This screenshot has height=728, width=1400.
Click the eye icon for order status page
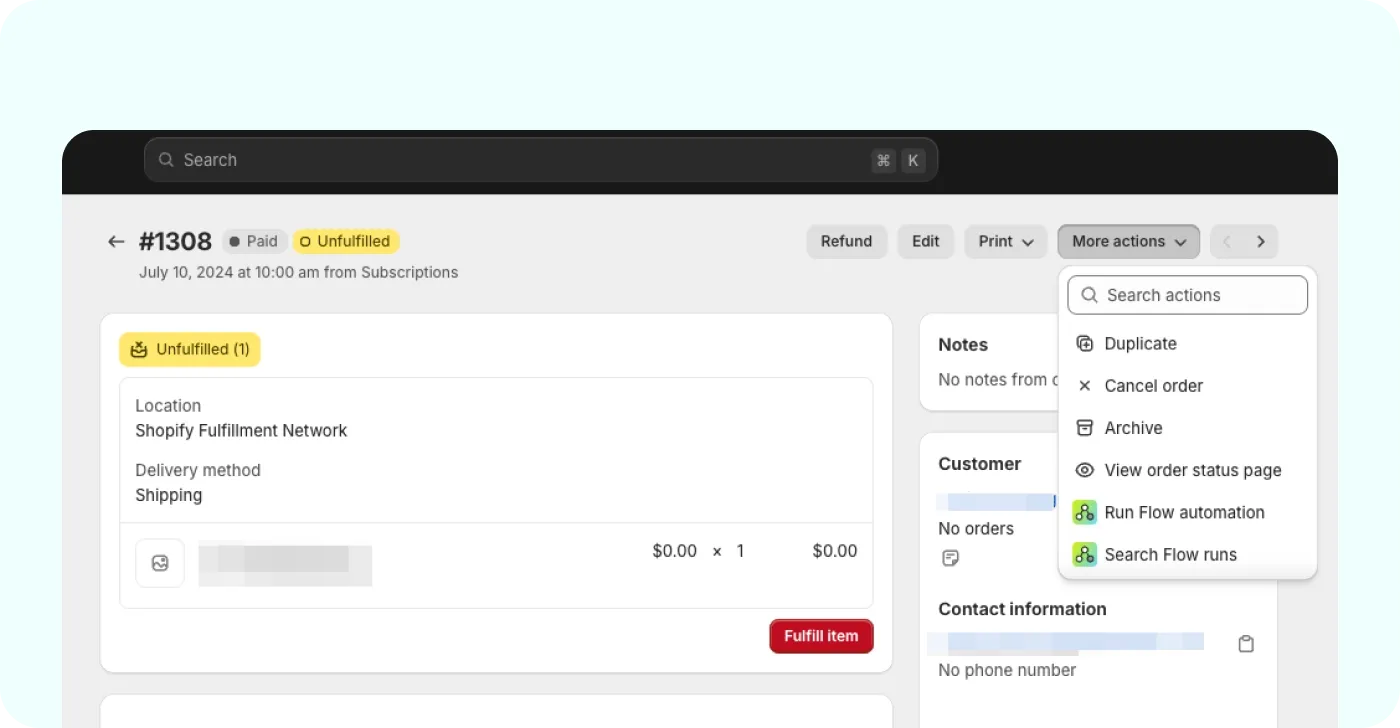coord(1084,470)
